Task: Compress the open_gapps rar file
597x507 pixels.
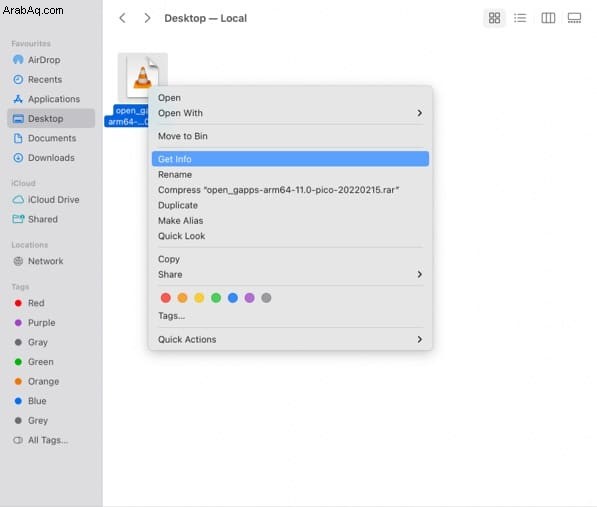Action: click(290, 190)
